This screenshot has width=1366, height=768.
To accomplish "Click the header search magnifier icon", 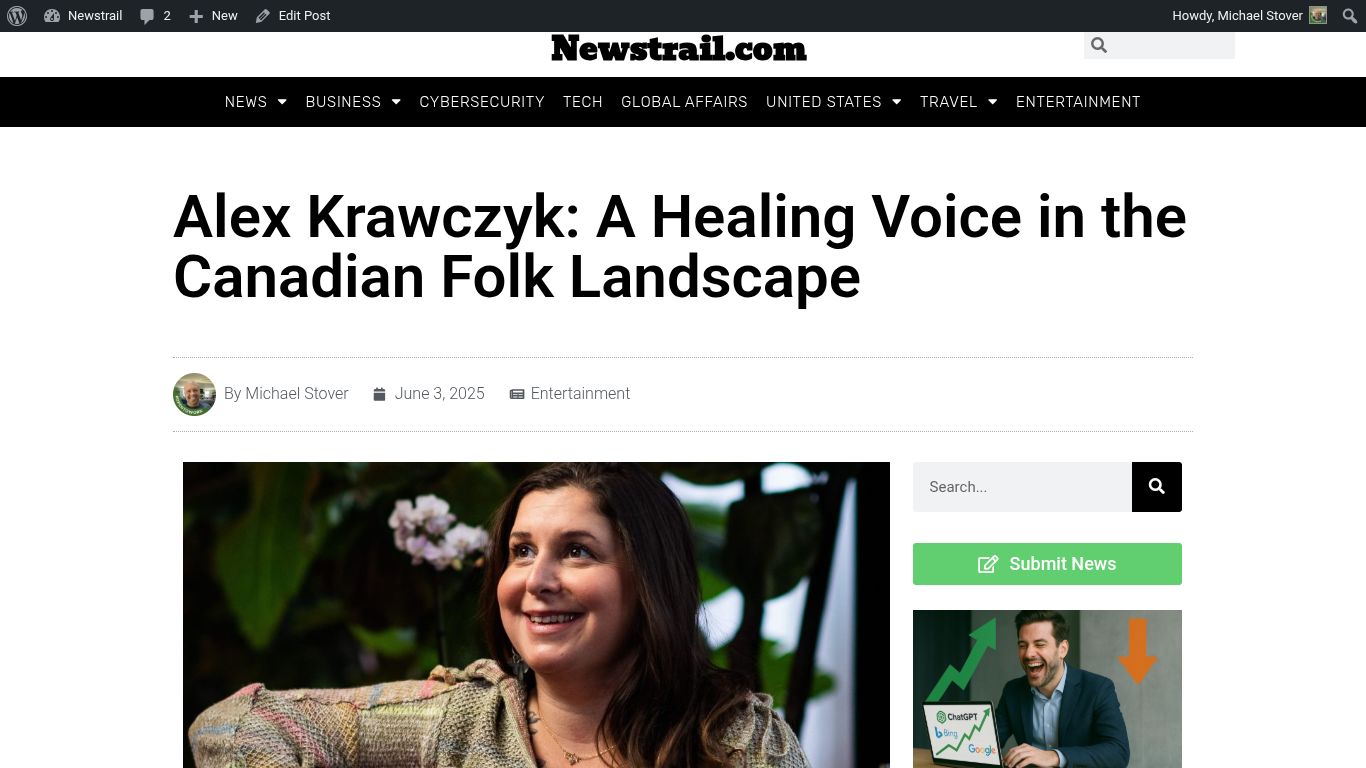I will tap(1099, 45).
